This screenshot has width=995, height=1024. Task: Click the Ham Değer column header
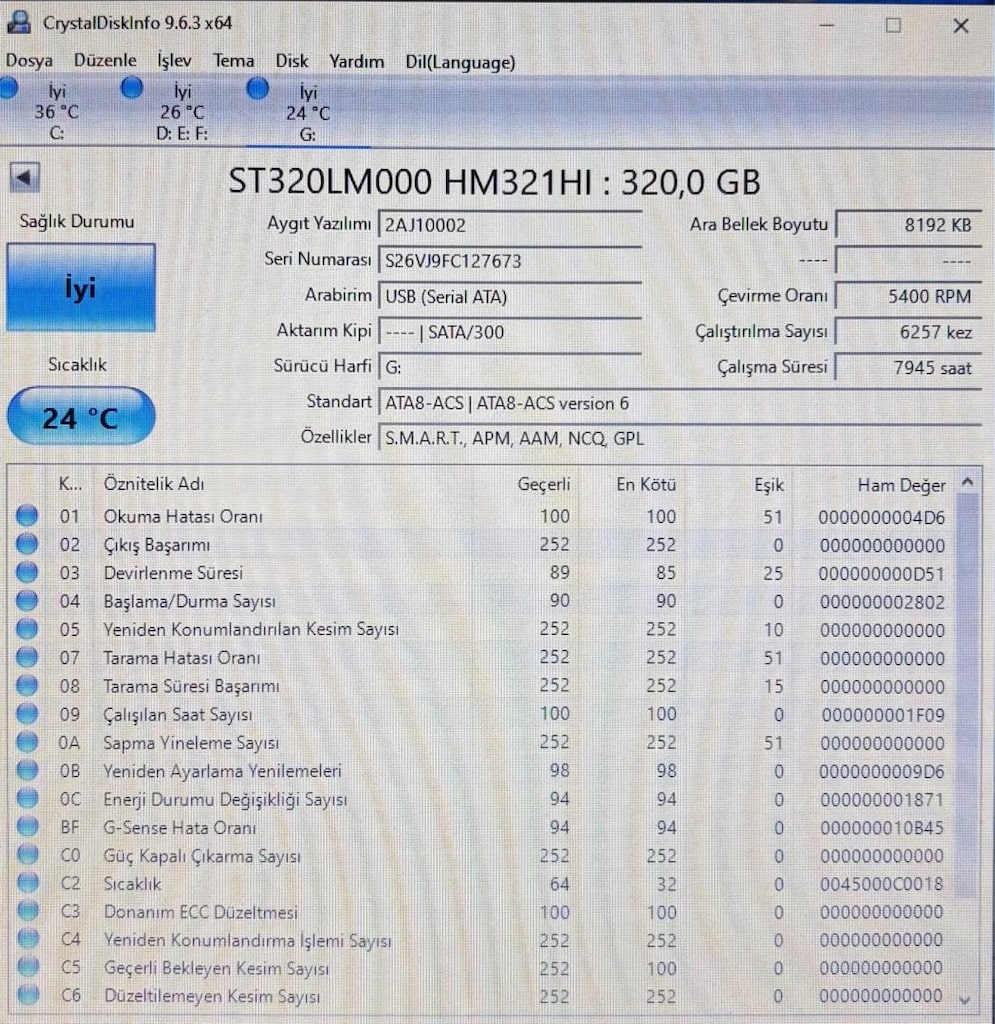[x=901, y=485]
